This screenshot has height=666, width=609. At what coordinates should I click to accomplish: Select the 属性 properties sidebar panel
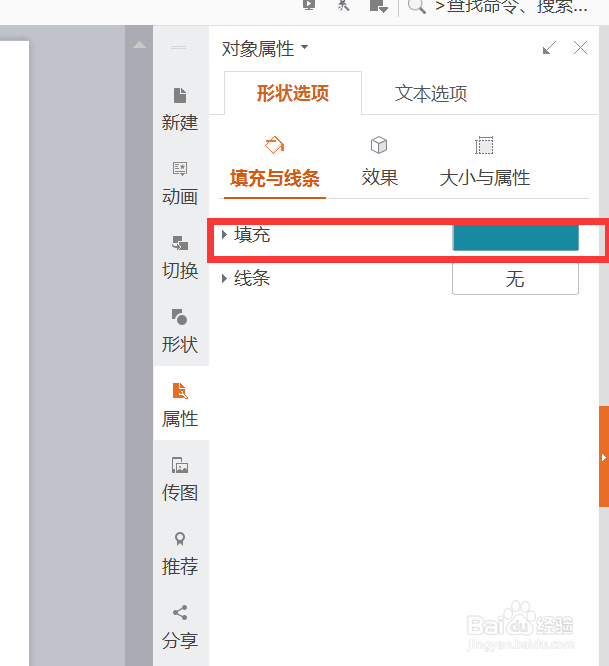point(180,405)
